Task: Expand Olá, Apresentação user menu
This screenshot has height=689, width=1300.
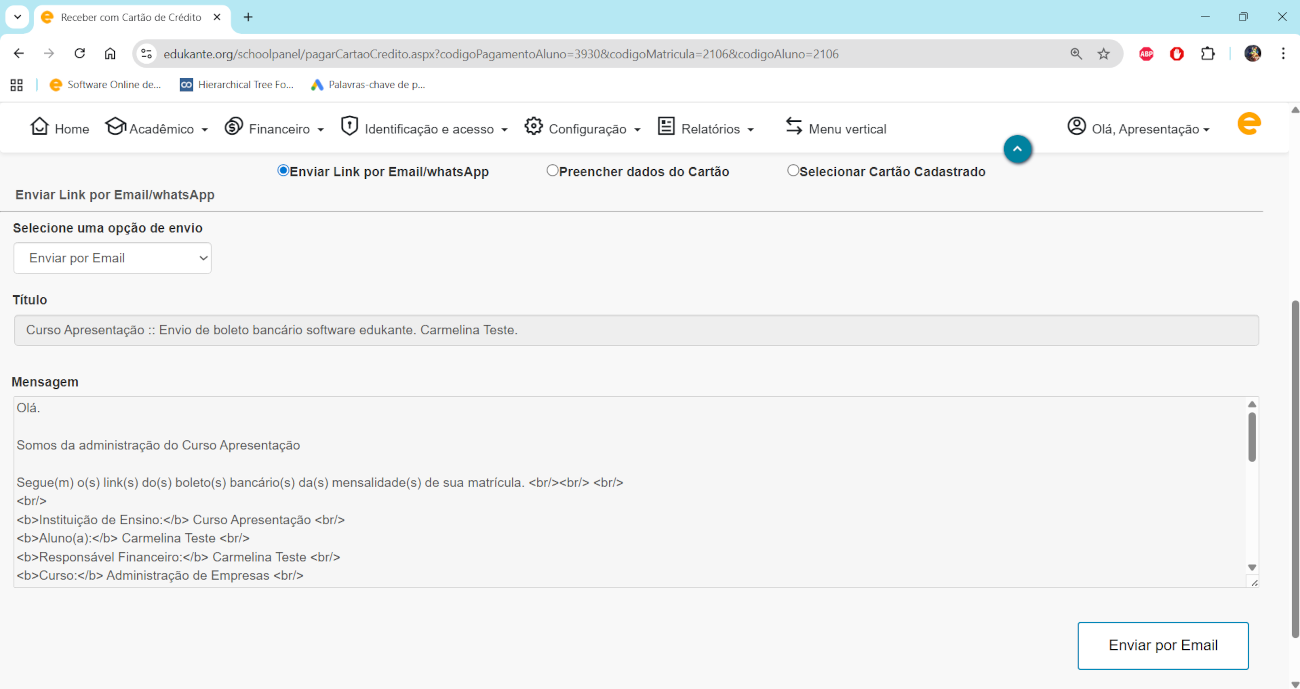Action: click(x=1138, y=129)
